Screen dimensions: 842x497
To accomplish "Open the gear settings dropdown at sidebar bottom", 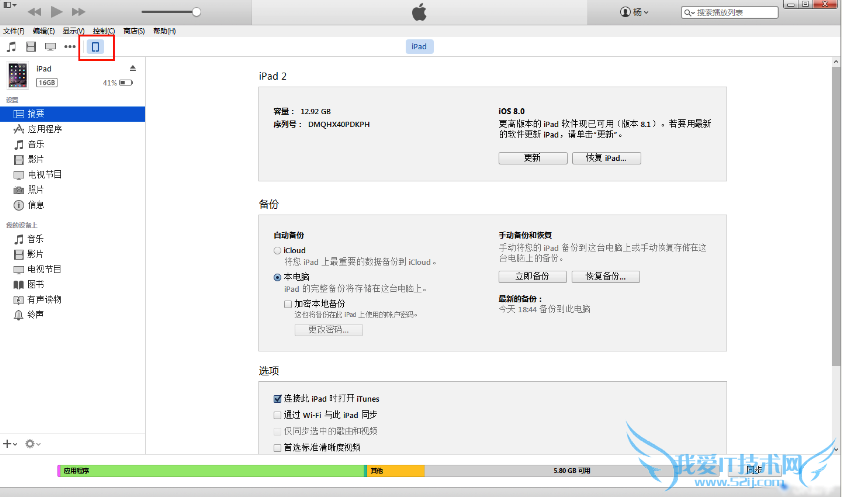I will click(33, 443).
